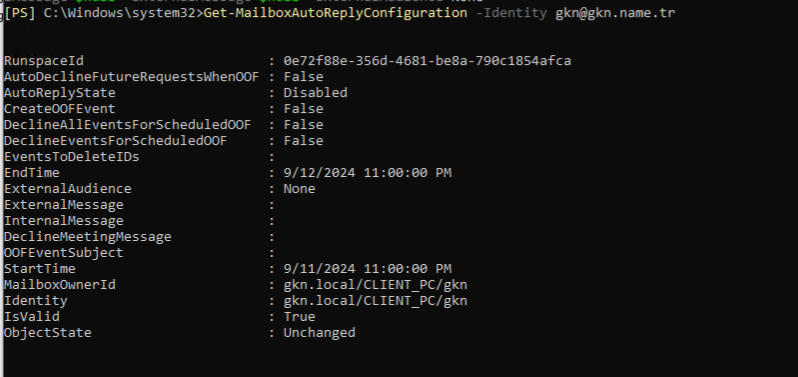Click the DeclineMeetingMessage property label
Screen dimensions: 798x377
88,237
